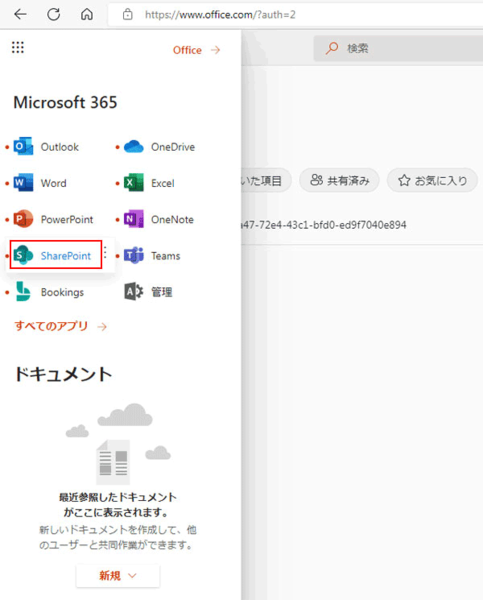
Task: Click the Teams text label
Action: tap(165, 256)
